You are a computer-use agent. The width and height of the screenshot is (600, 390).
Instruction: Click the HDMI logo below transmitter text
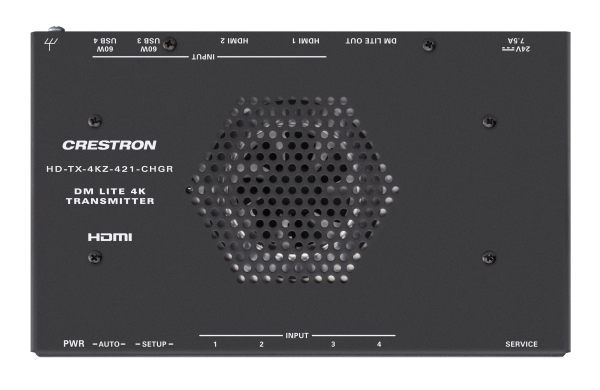[110, 237]
